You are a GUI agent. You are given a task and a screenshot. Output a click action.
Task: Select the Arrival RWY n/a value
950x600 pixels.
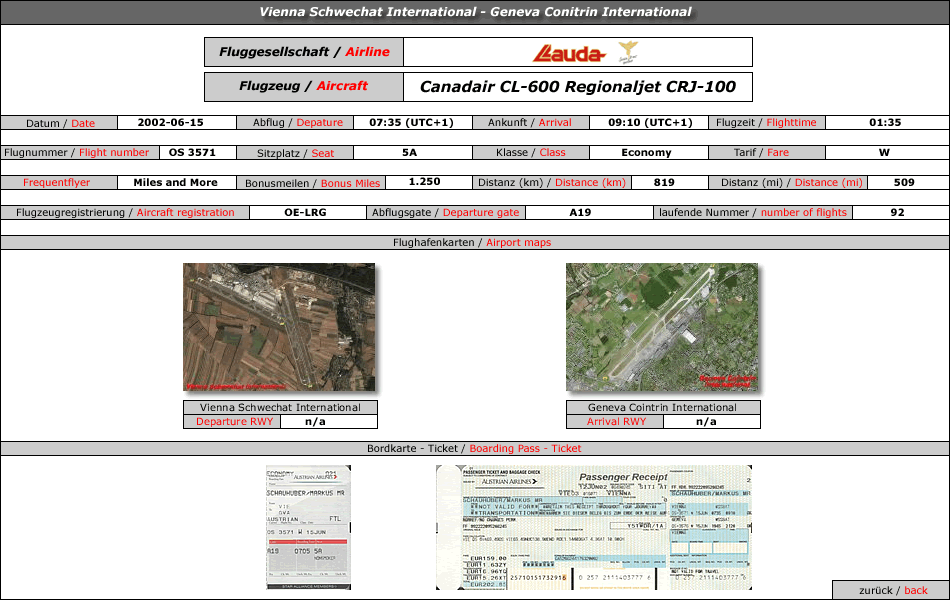(x=706, y=421)
